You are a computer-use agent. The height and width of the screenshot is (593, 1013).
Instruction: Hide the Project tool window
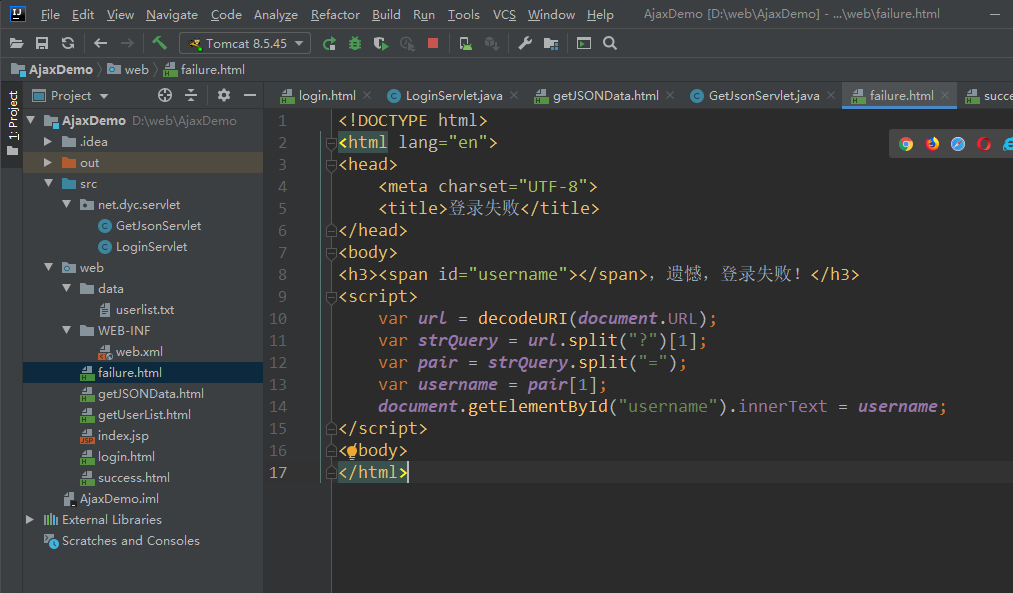coord(250,96)
